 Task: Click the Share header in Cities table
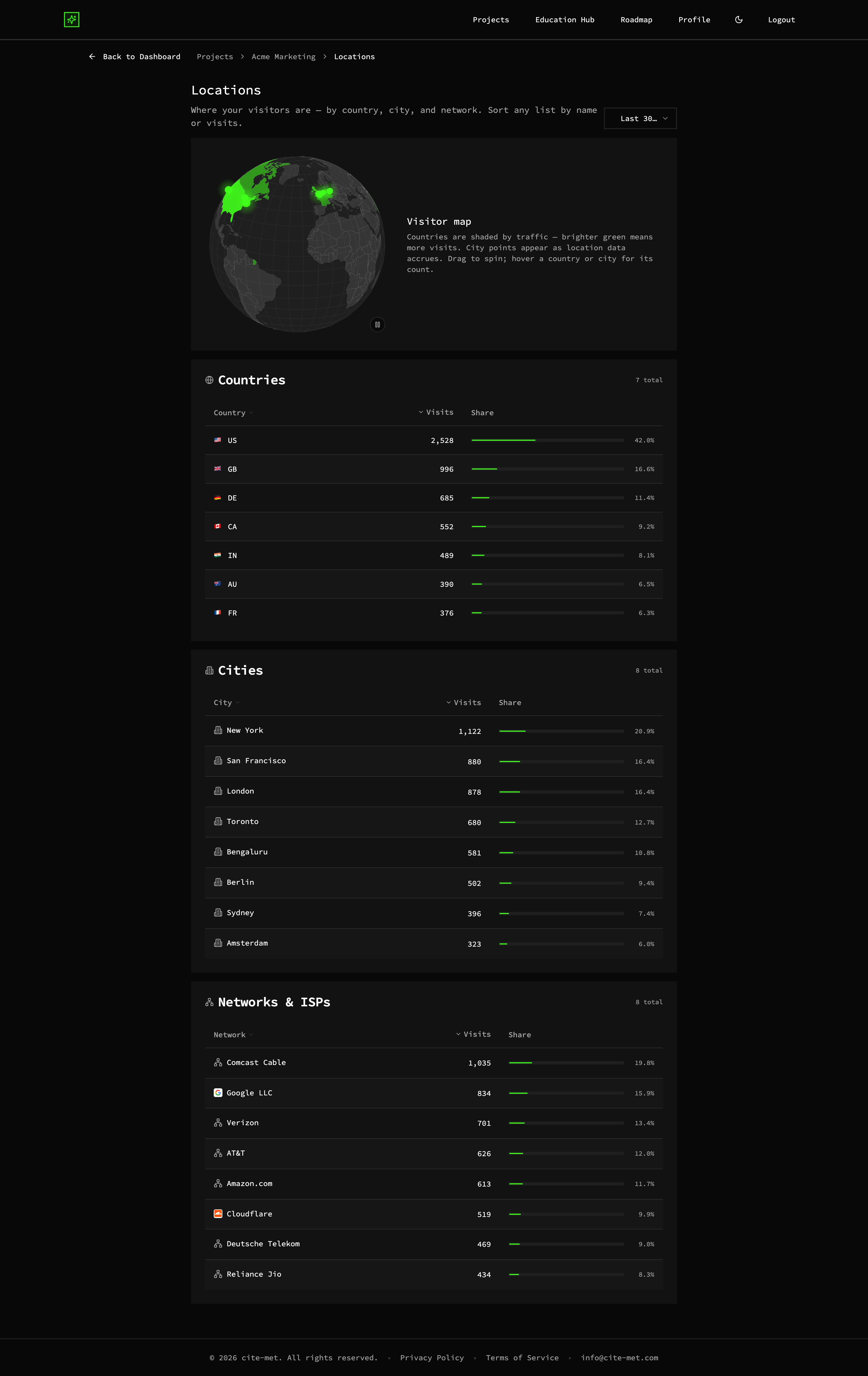(510, 703)
